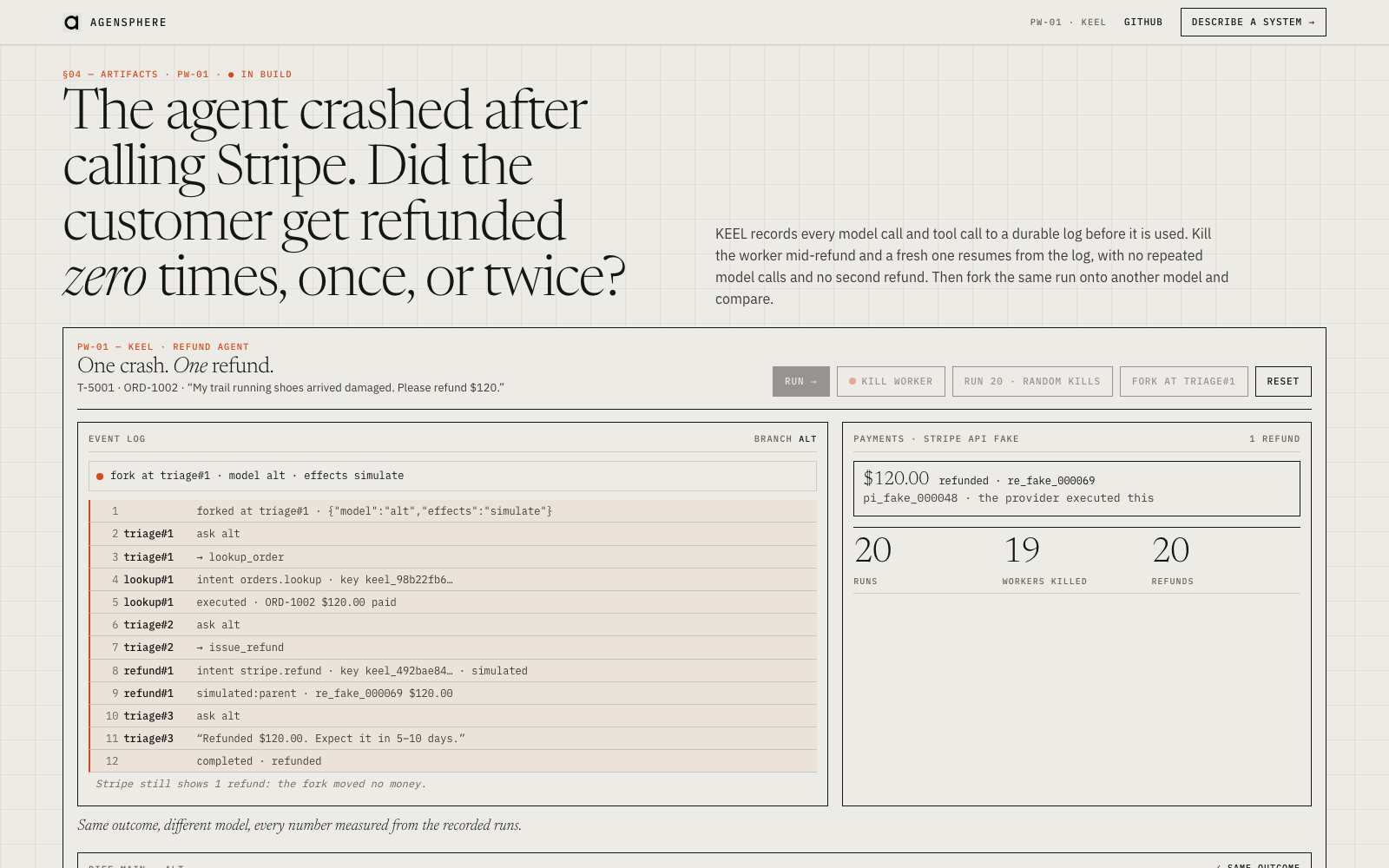Click the KILL WORKER button
Viewport: 1389px width, 868px height.
pos(891,382)
